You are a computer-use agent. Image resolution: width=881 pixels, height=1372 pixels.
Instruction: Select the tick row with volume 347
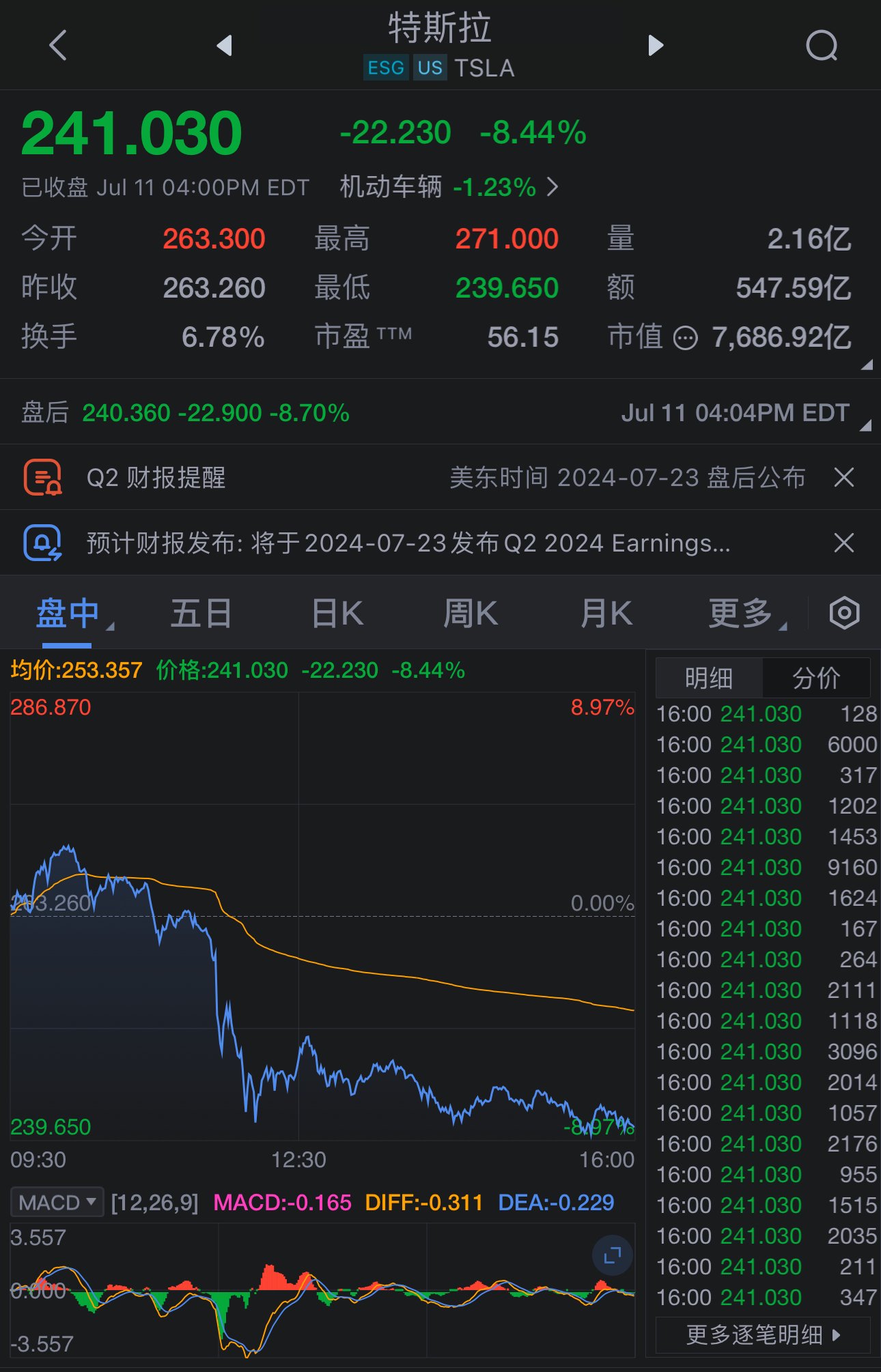click(x=766, y=1297)
